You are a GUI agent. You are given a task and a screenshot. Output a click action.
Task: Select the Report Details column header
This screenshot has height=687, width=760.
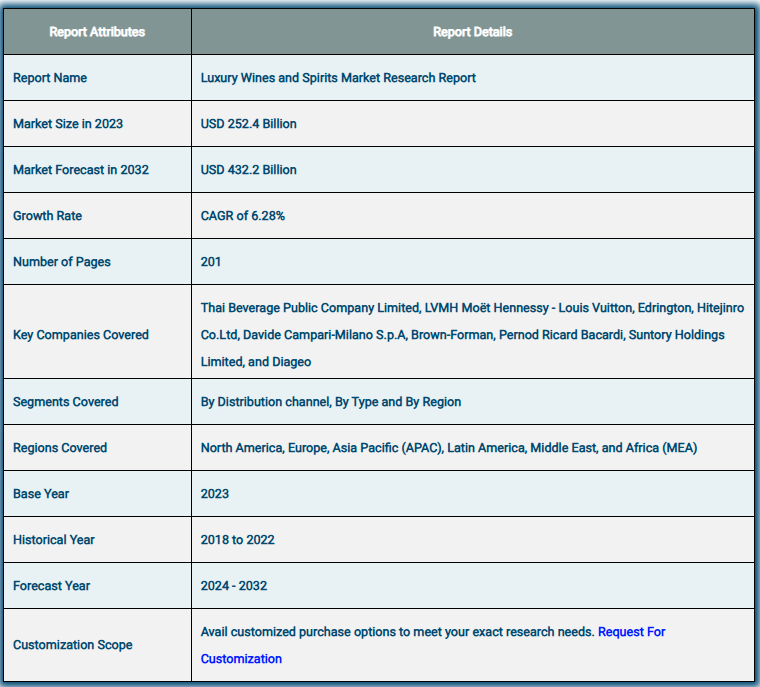click(x=473, y=32)
